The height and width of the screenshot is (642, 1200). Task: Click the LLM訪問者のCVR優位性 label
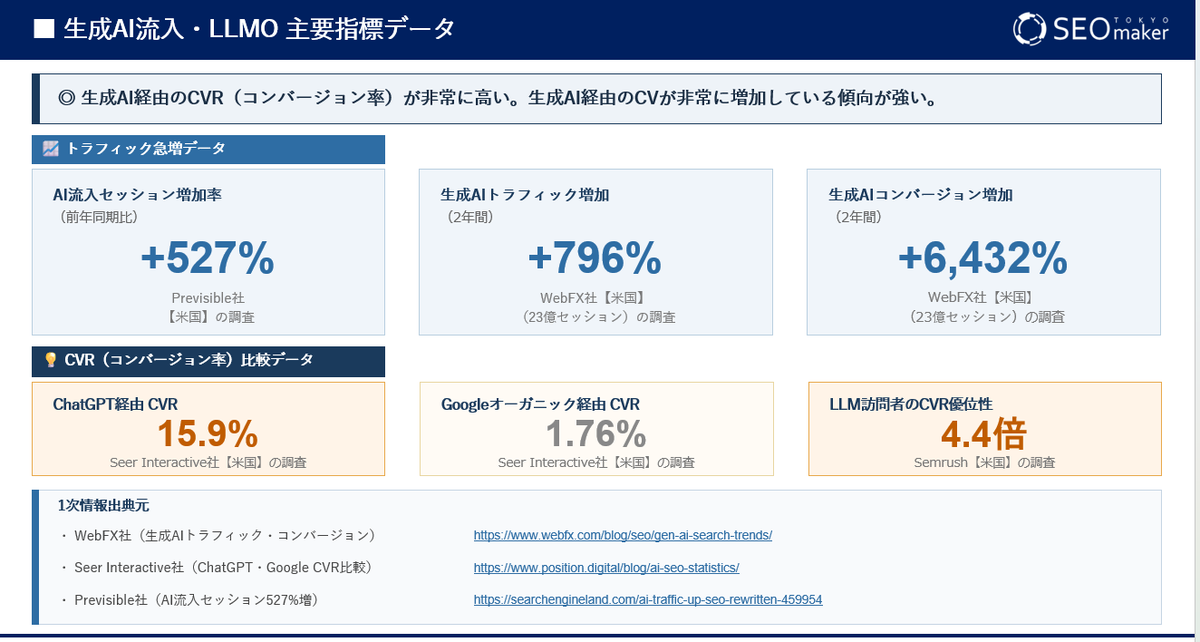(x=911, y=404)
